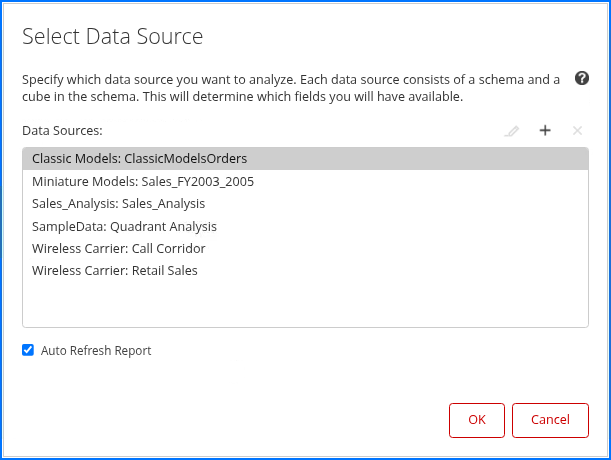Viewport: 611px width, 460px height.
Task: Click the pencil edit data source icon
Action: tap(512, 131)
